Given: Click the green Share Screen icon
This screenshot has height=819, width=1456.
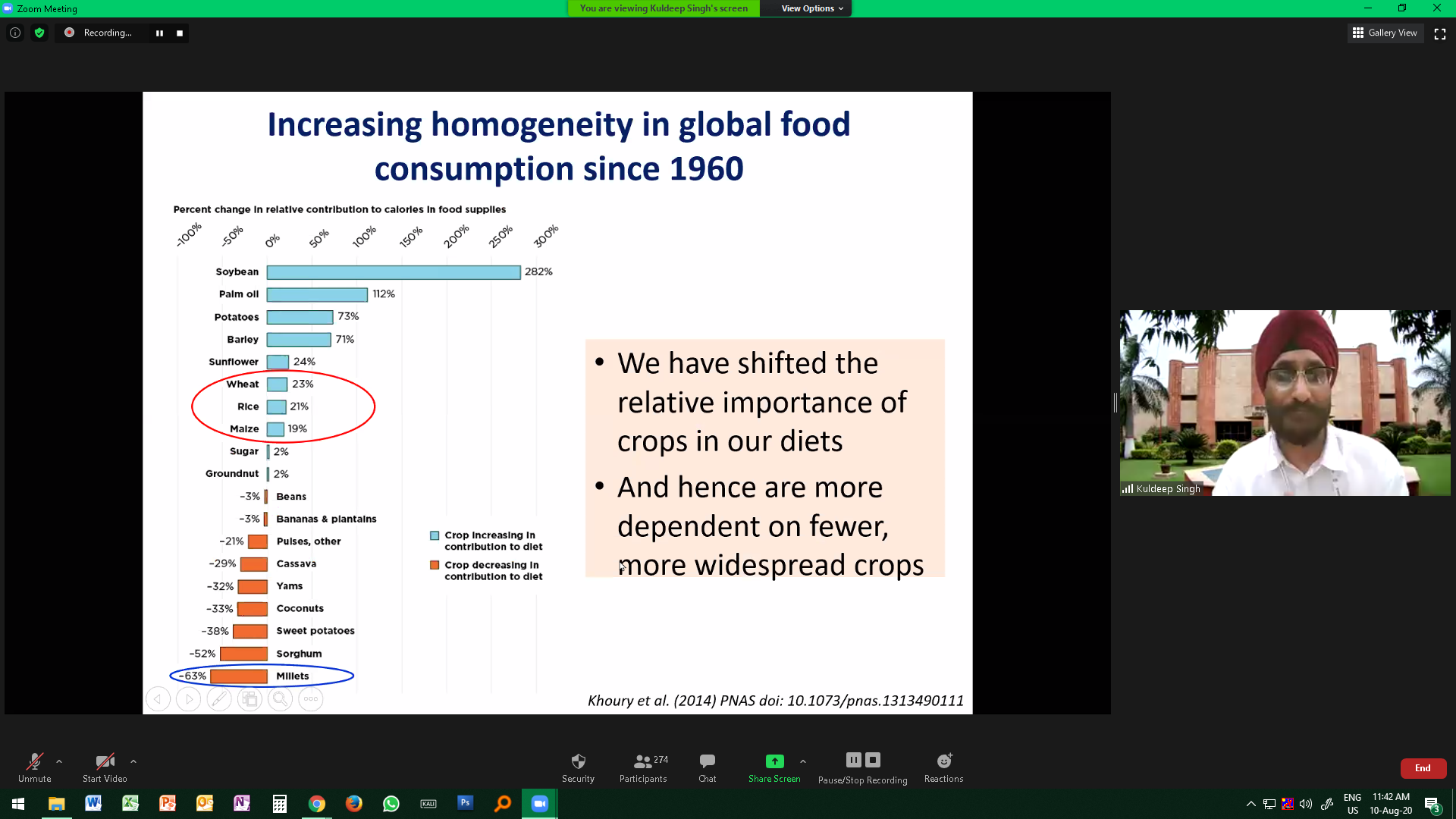Looking at the screenshot, I should pos(774,761).
